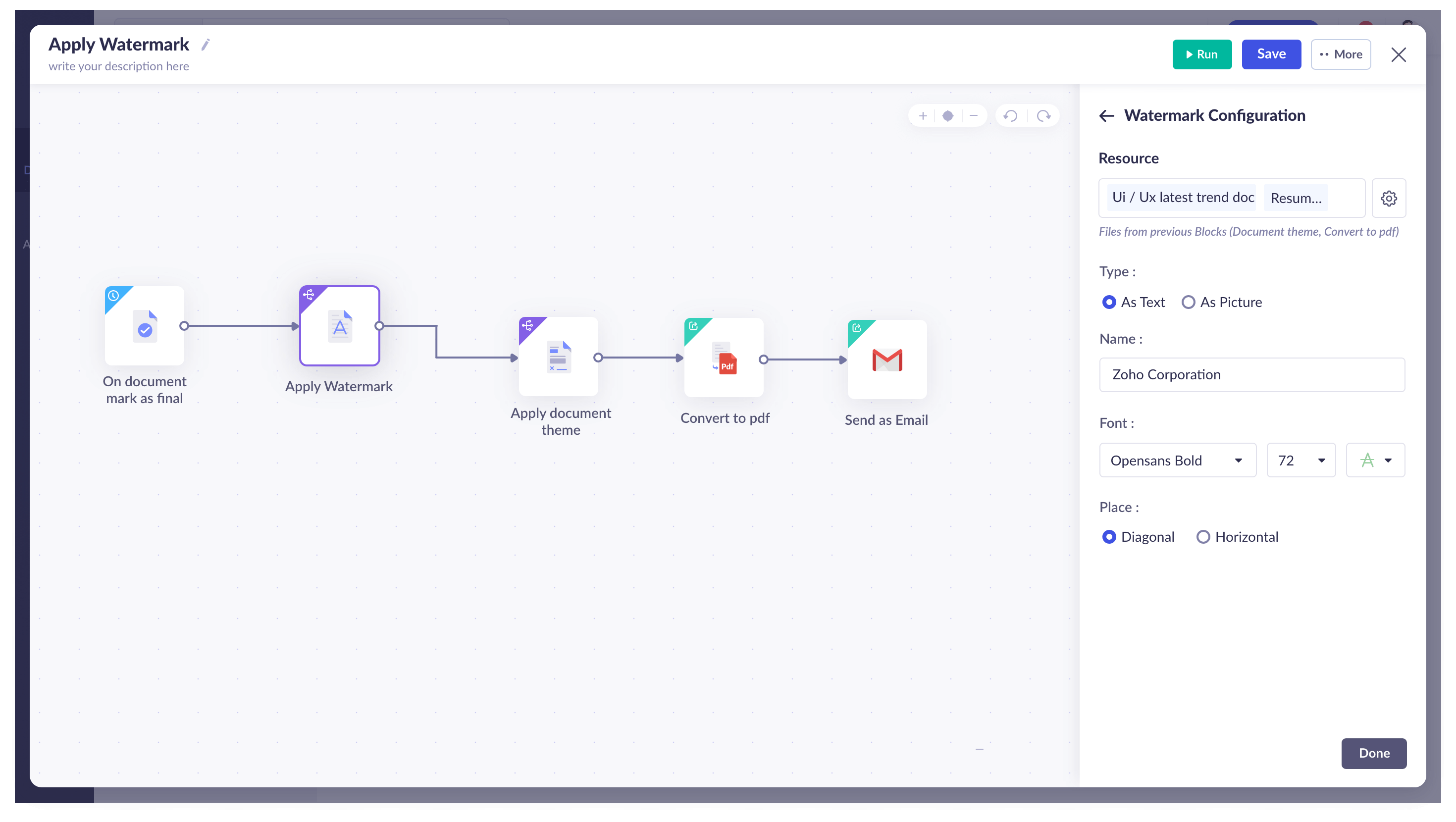Viewport: 1456px width, 822px height.
Task: Select the As Text watermark type
Action: tap(1109, 302)
